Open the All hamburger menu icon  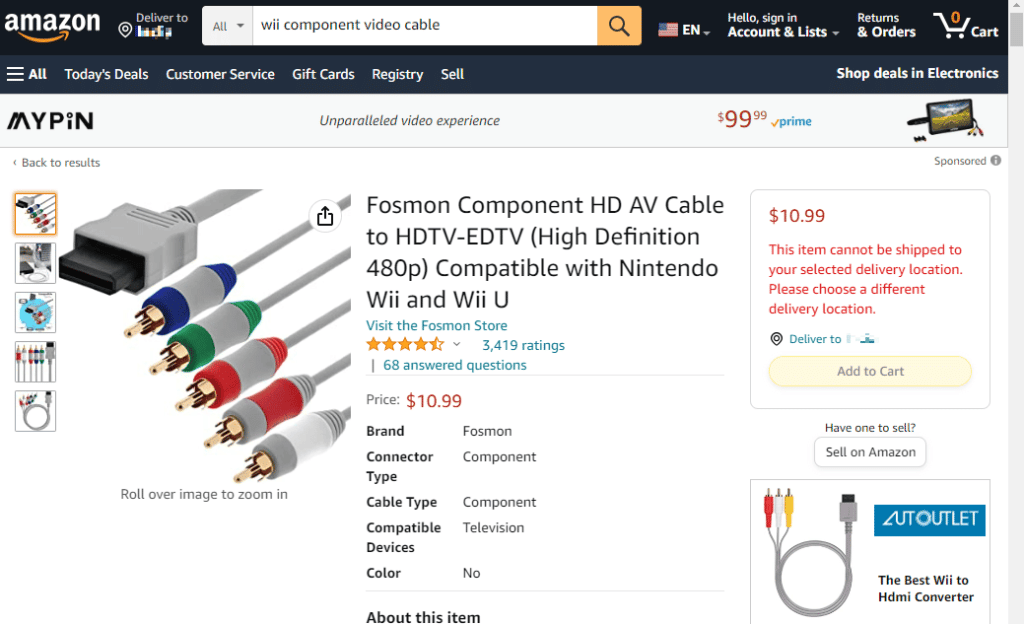pyautogui.click(x=14, y=73)
